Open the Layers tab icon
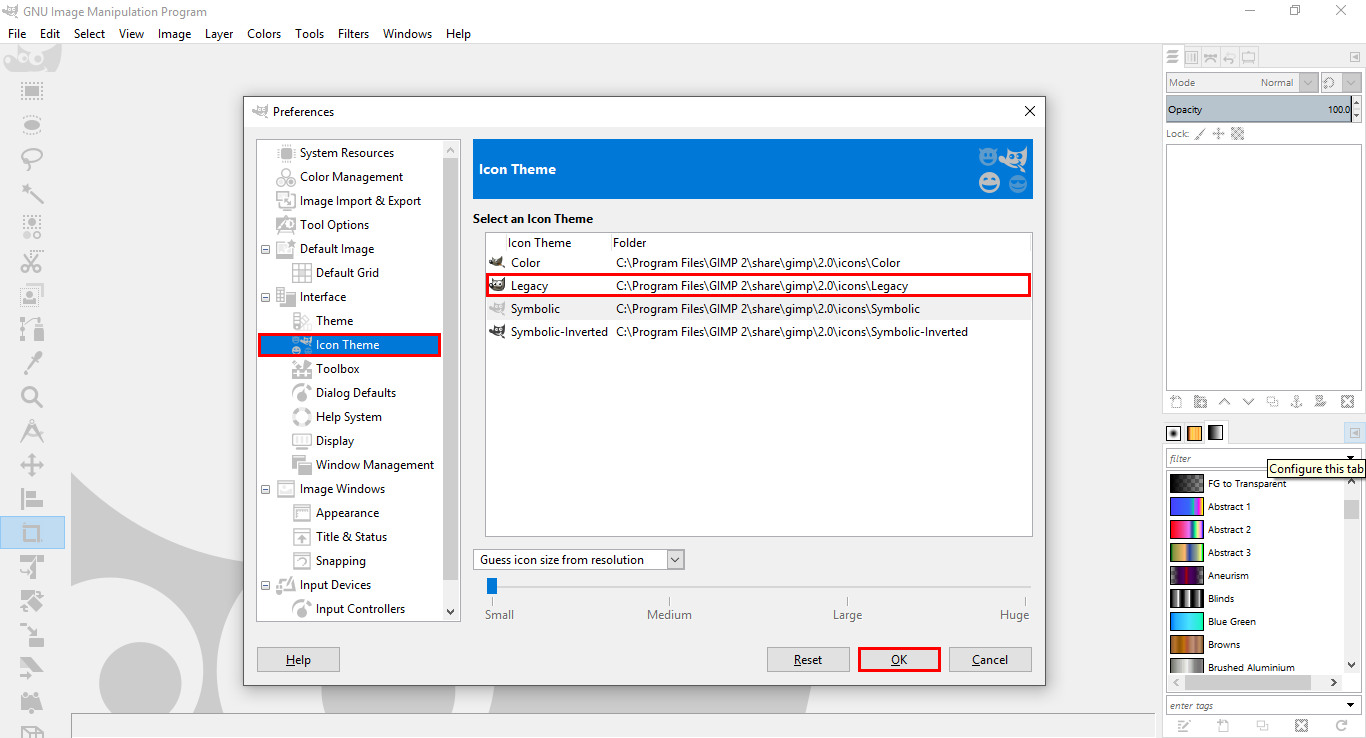 coord(1173,57)
